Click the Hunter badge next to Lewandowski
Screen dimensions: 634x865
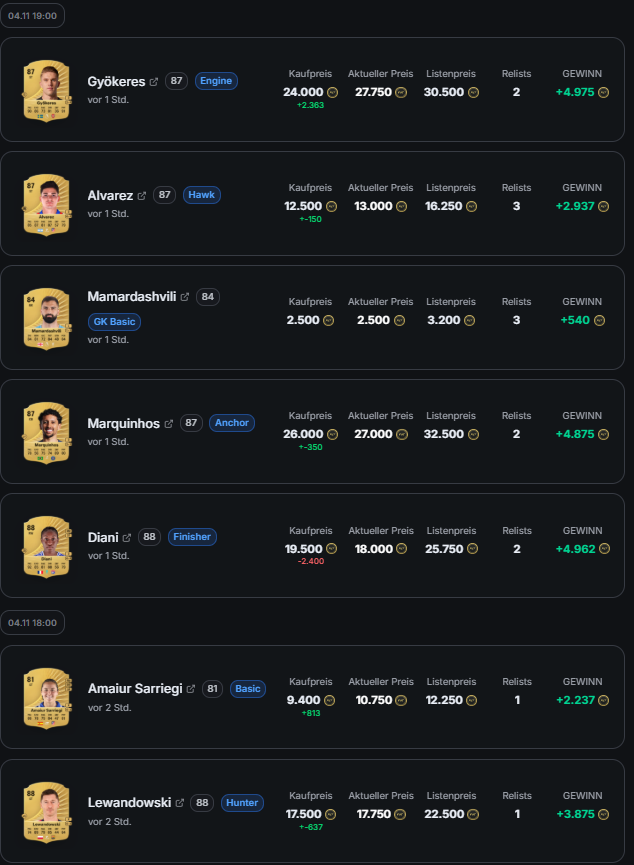click(x=242, y=803)
